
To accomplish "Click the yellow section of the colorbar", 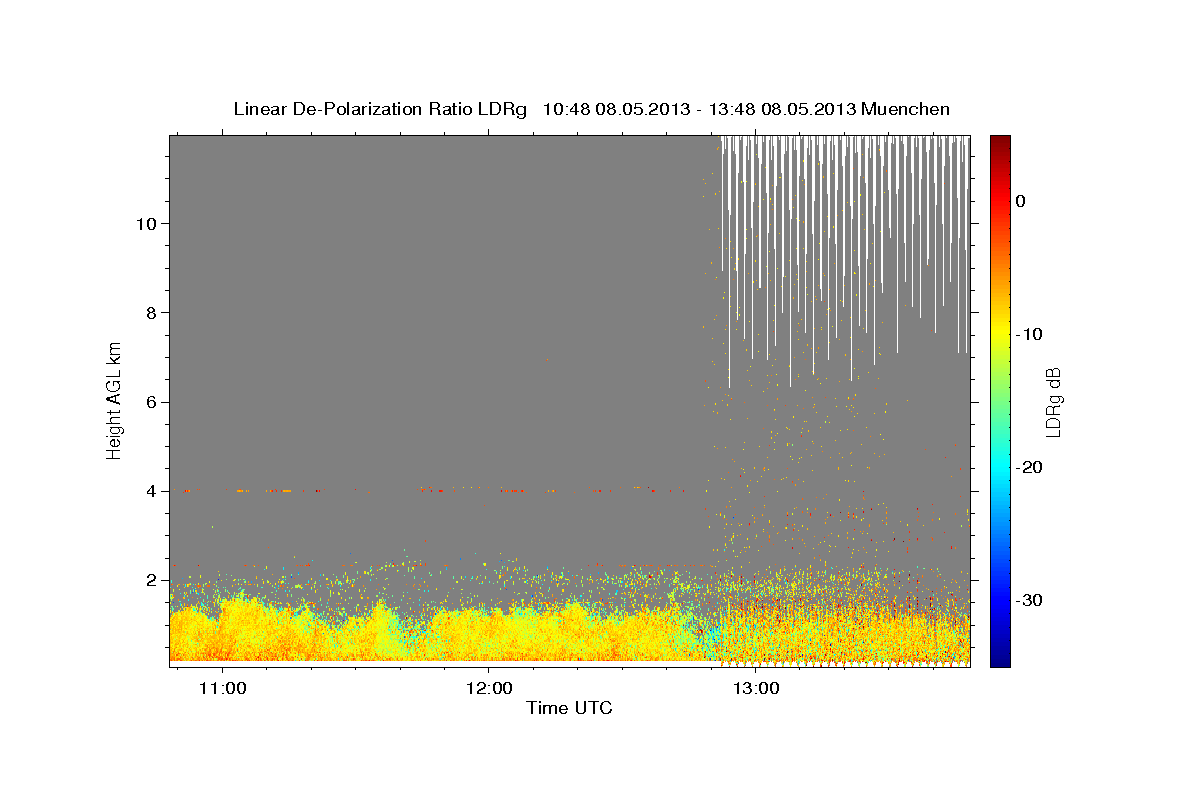I will 1000,330.
